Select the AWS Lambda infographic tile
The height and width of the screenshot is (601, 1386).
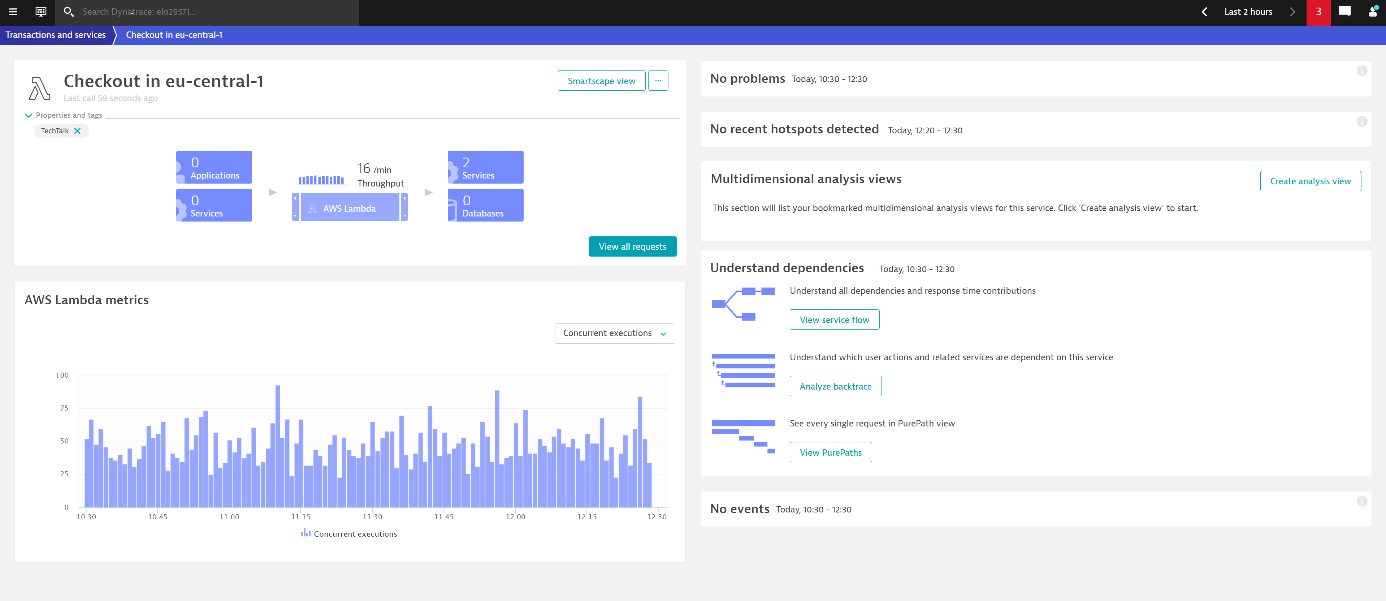(349, 208)
